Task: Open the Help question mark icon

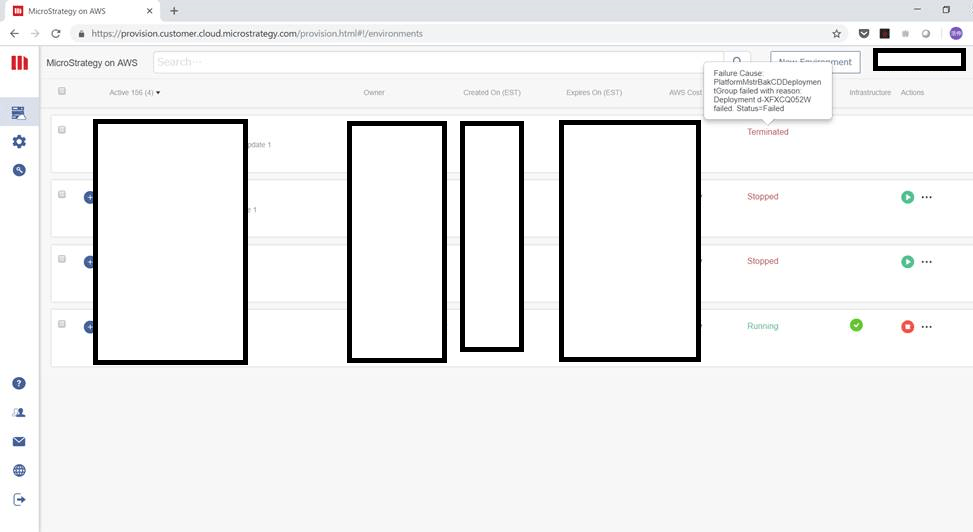Action: 19,384
